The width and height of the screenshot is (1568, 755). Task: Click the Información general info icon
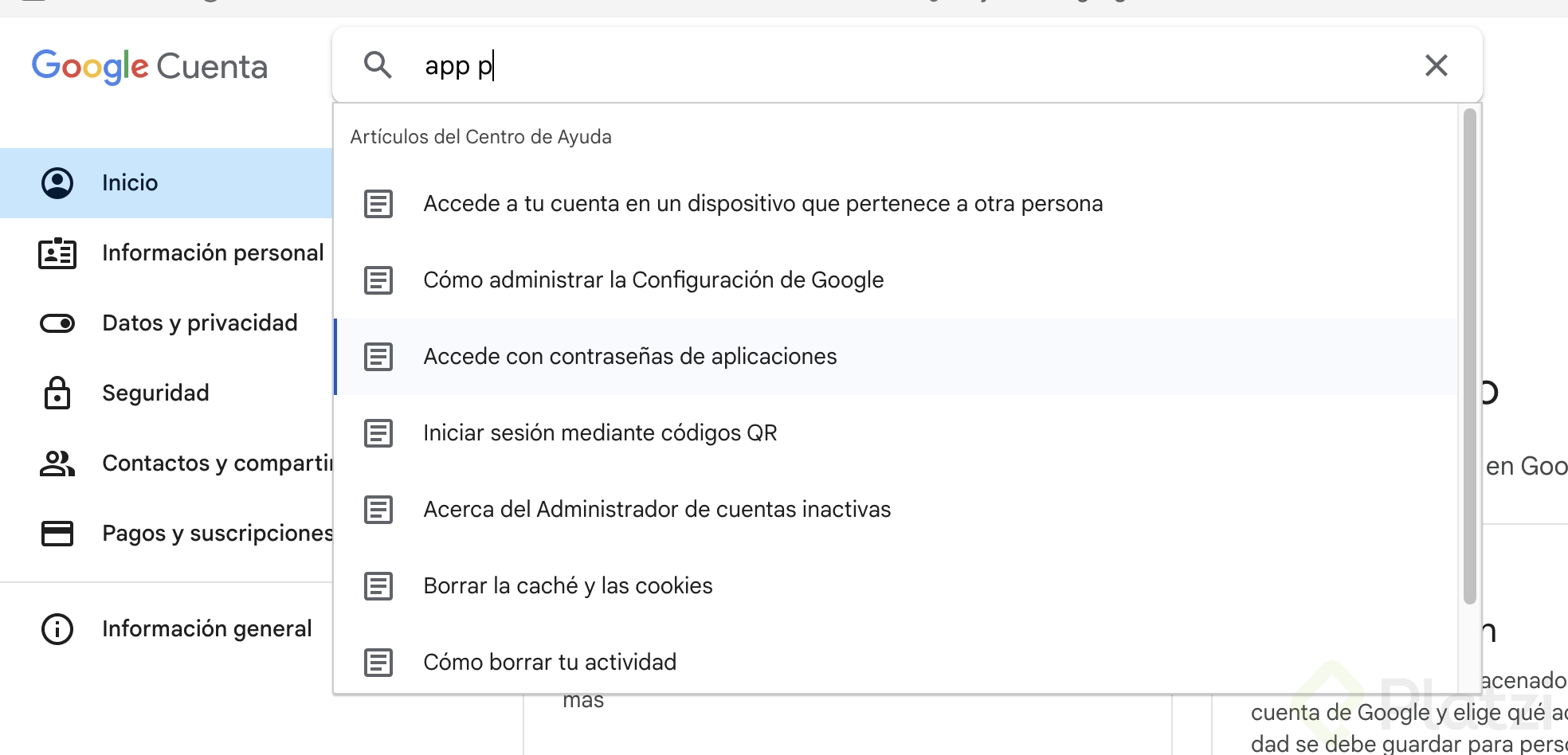point(57,629)
